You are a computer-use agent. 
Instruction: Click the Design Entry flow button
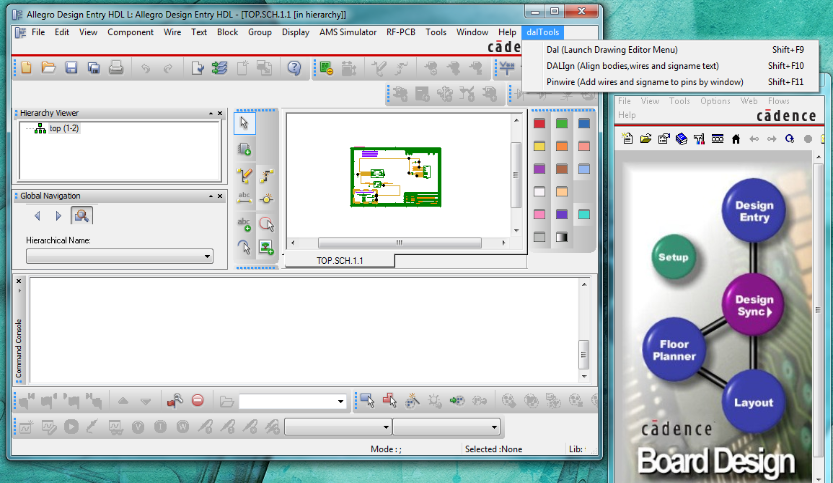[754, 211]
